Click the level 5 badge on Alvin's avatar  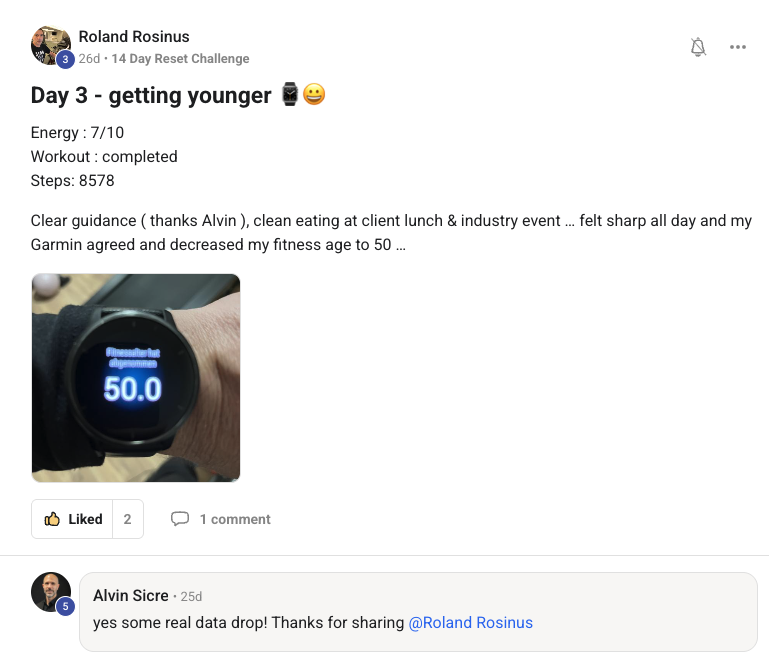(65, 606)
